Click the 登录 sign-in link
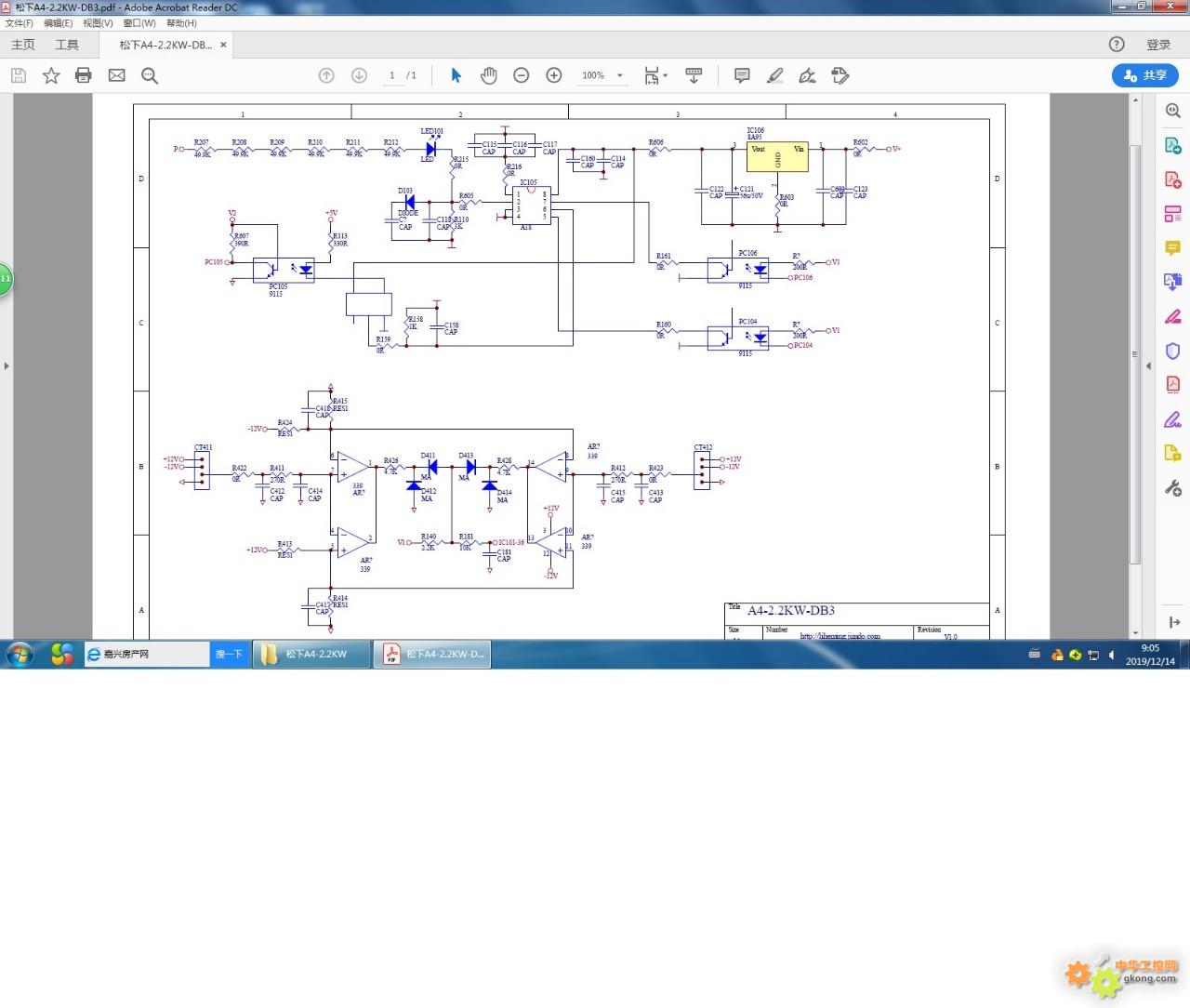The height and width of the screenshot is (1008, 1190). pyautogui.click(x=1158, y=45)
